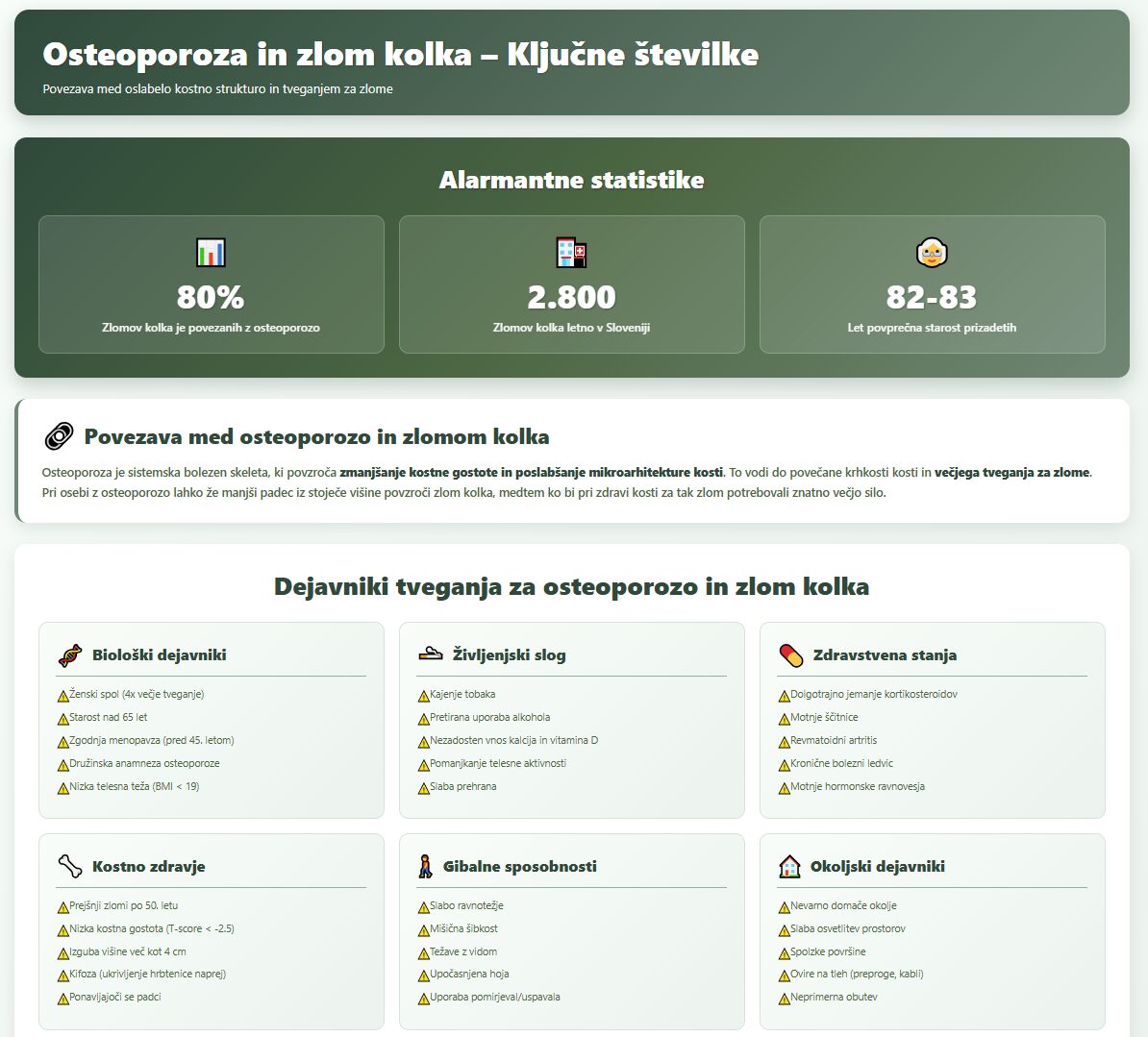Click the bone icon next to Kostno zdravje

click(x=70, y=866)
